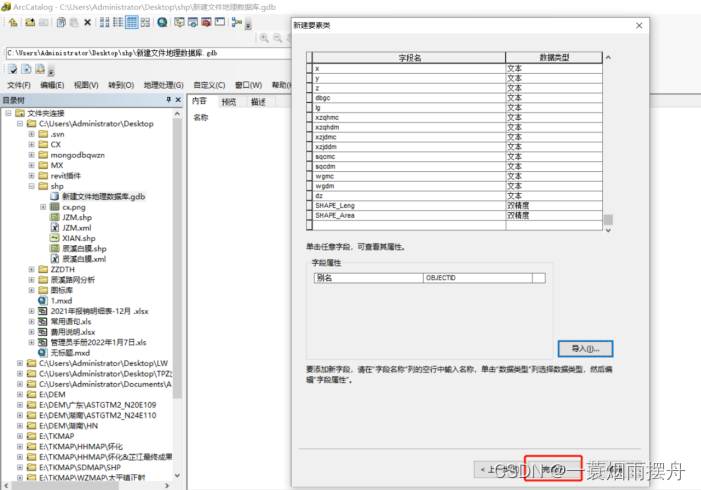Image resolution: width=701 pixels, height=490 pixels.
Task: Click the OBJECTID alias value cell
Action: click(477, 278)
